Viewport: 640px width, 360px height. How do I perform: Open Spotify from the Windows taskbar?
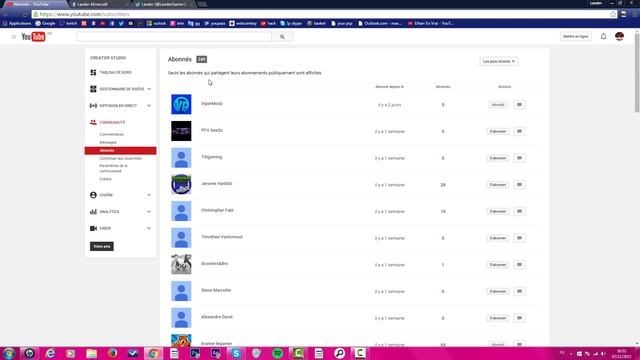[x=278, y=353]
